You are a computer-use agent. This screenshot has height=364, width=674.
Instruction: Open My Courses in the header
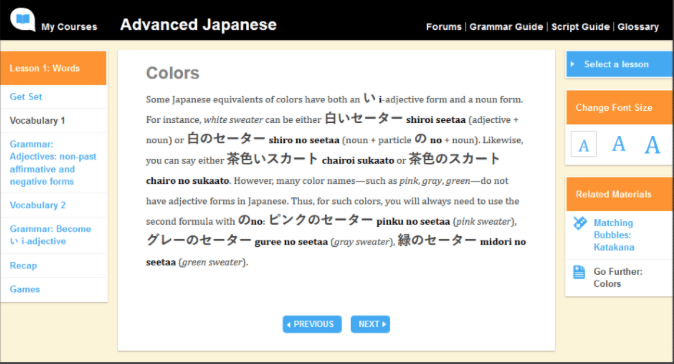(69, 27)
